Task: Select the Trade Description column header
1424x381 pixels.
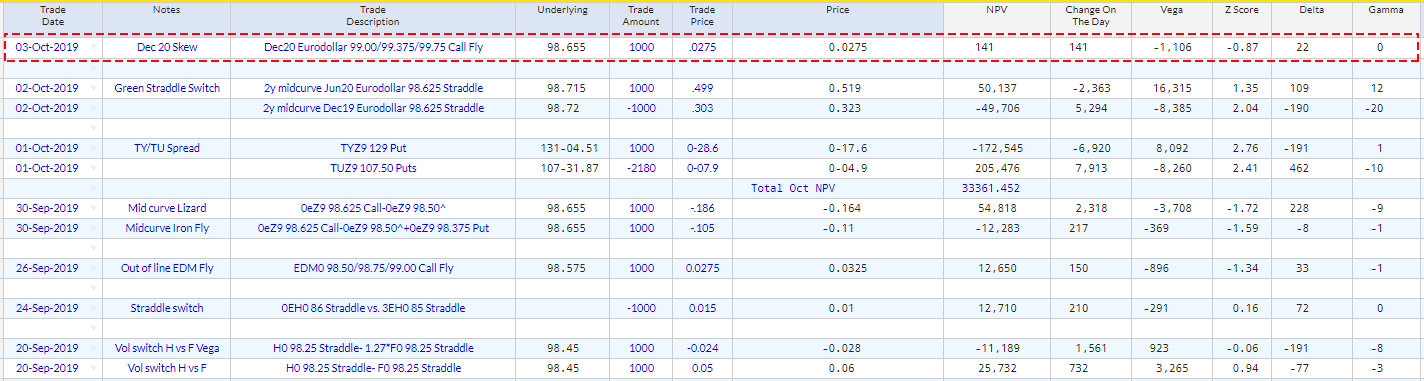Action: [373, 15]
